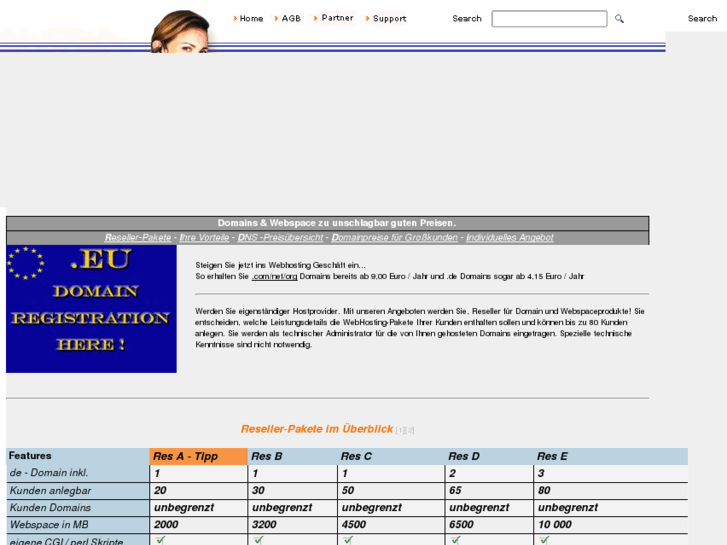This screenshot has height=545, width=727.
Task: Click footnote [2] beside Reseller-Pakete heading
Action: (410, 430)
